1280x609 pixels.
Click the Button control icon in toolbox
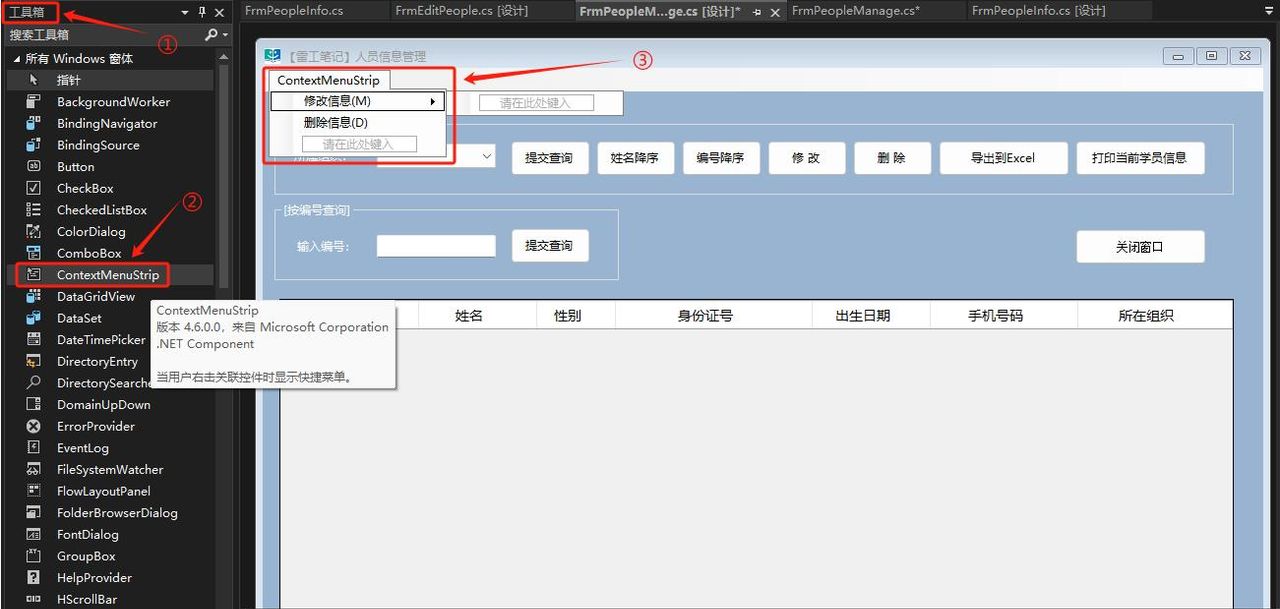[x=34, y=167]
